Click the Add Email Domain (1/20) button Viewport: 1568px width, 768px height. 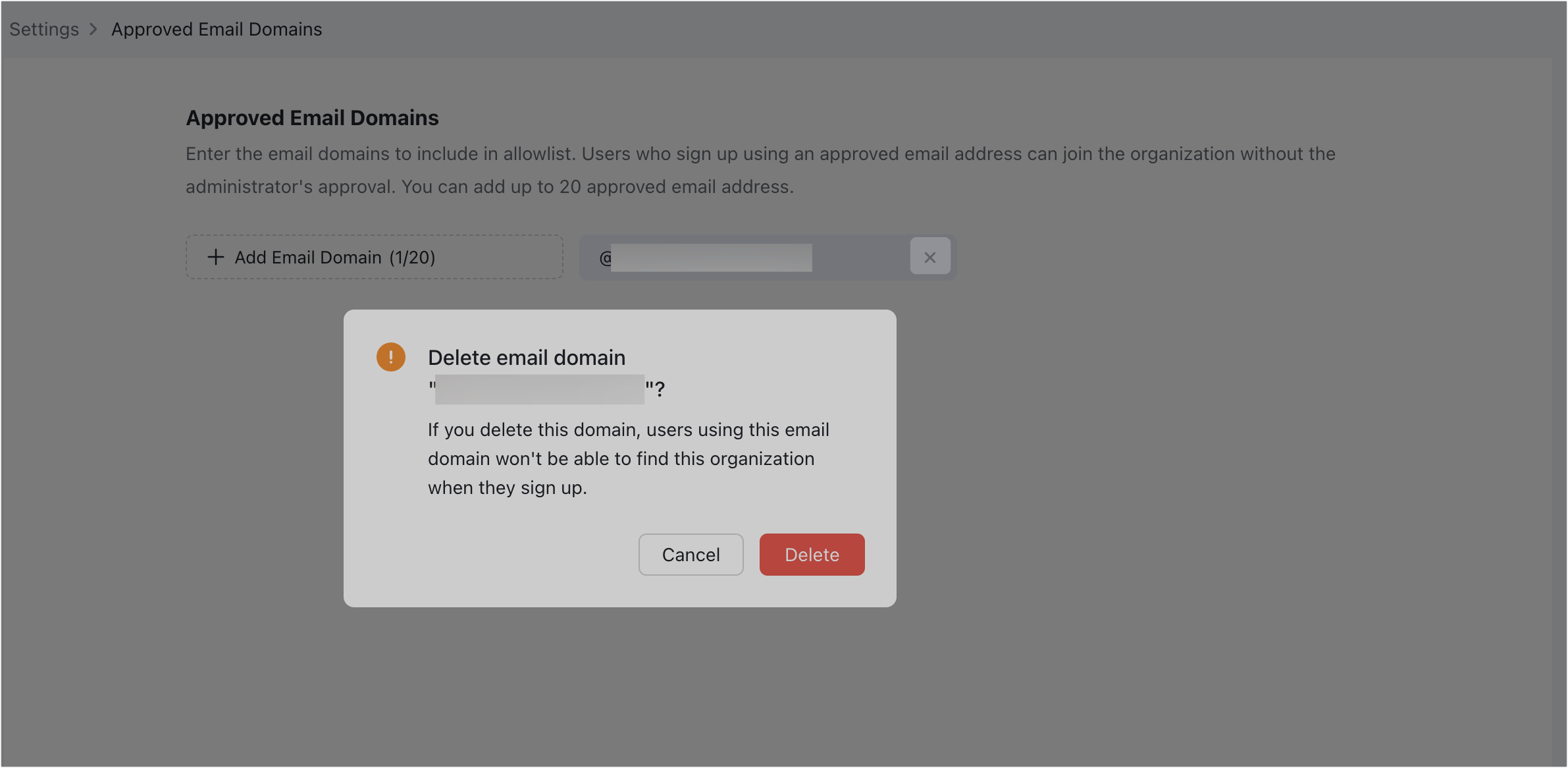[x=374, y=257]
